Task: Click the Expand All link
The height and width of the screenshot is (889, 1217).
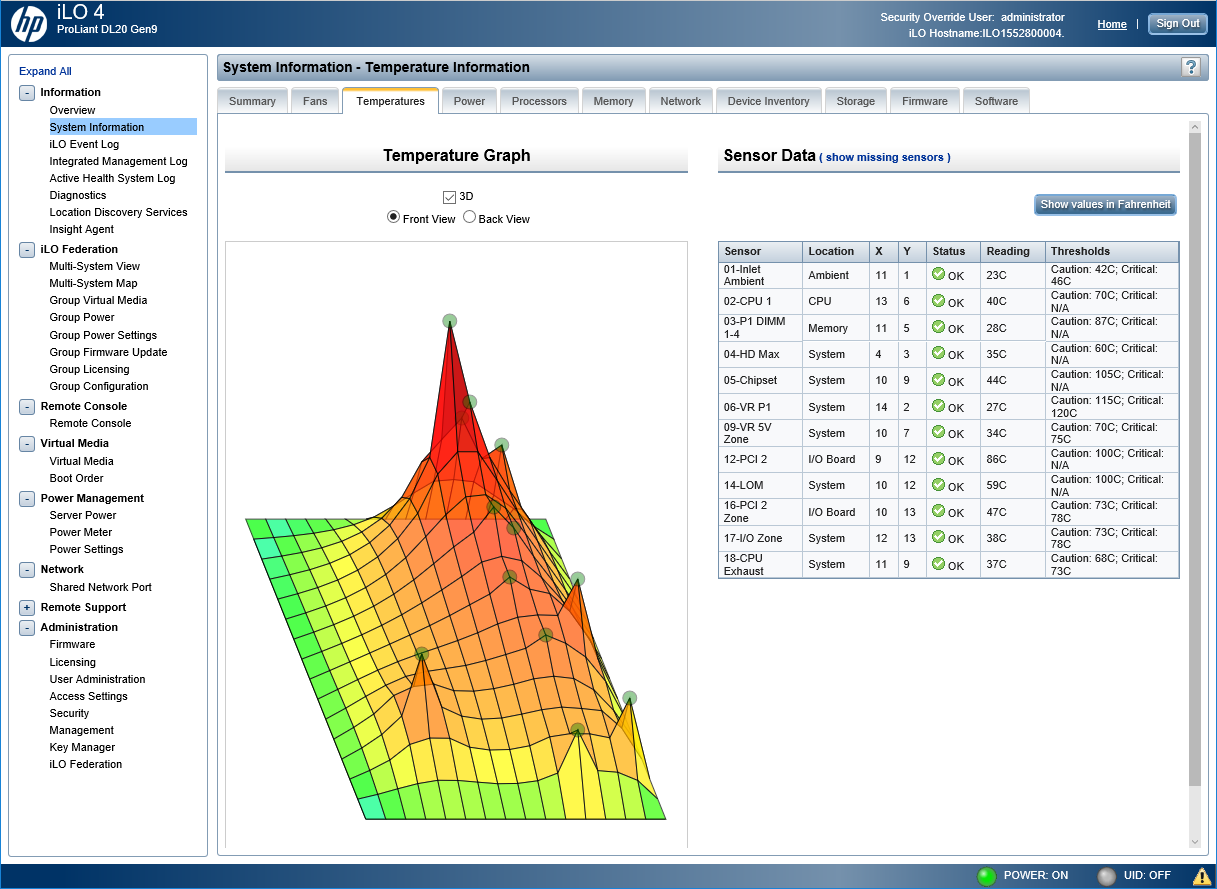Action: pyautogui.click(x=45, y=71)
